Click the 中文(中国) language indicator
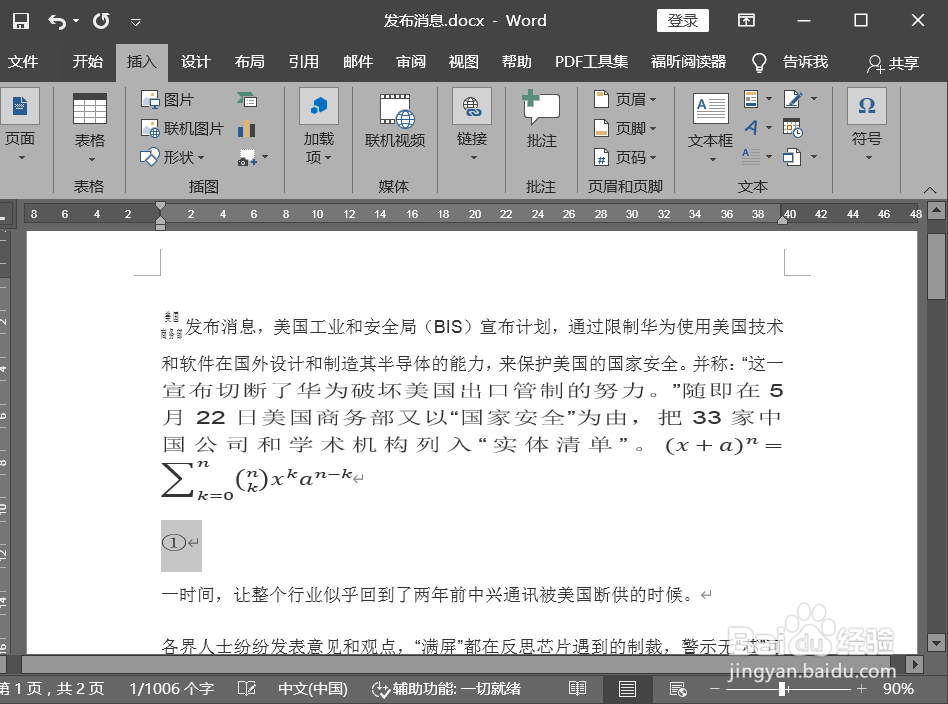 (313, 688)
